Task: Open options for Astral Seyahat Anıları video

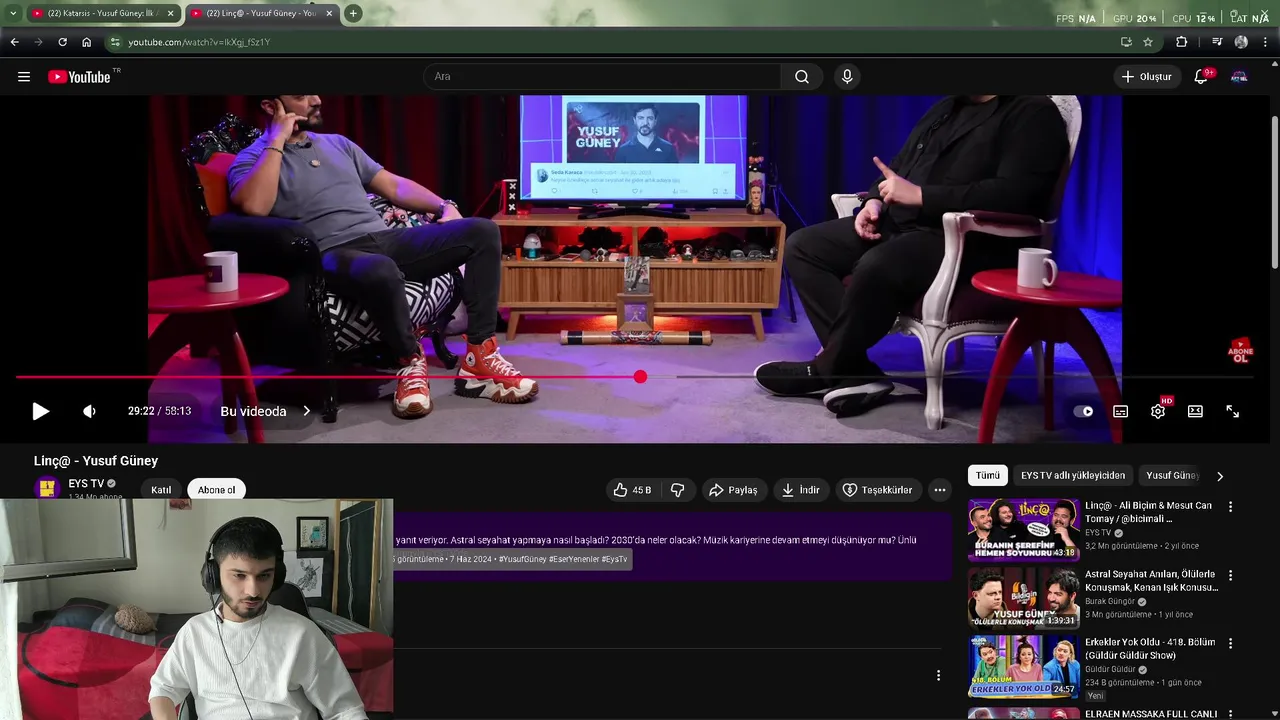Action: 1231,575
